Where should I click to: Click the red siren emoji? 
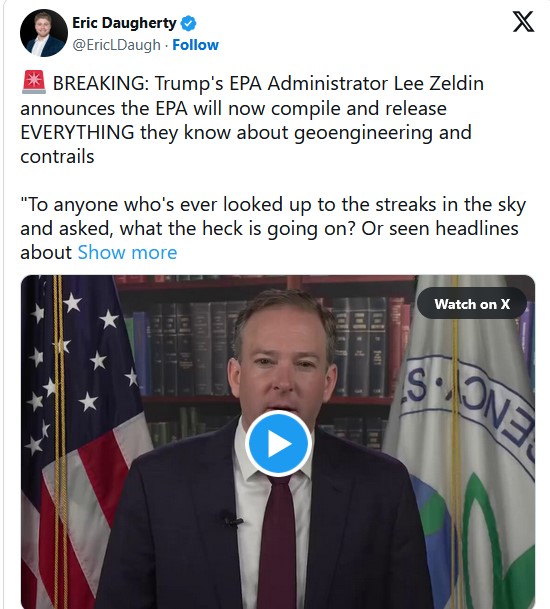[34, 82]
